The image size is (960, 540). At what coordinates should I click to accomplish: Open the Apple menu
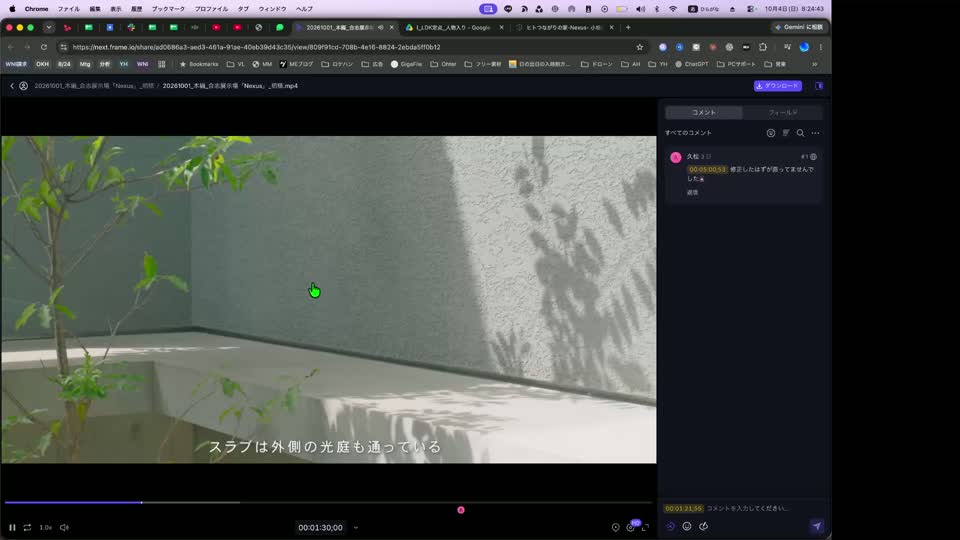point(12,9)
